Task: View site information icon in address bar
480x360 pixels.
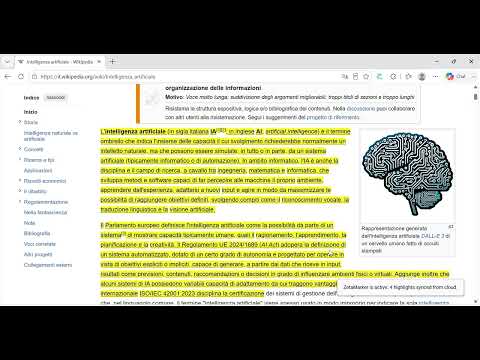Action: pyautogui.click(x=34, y=77)
